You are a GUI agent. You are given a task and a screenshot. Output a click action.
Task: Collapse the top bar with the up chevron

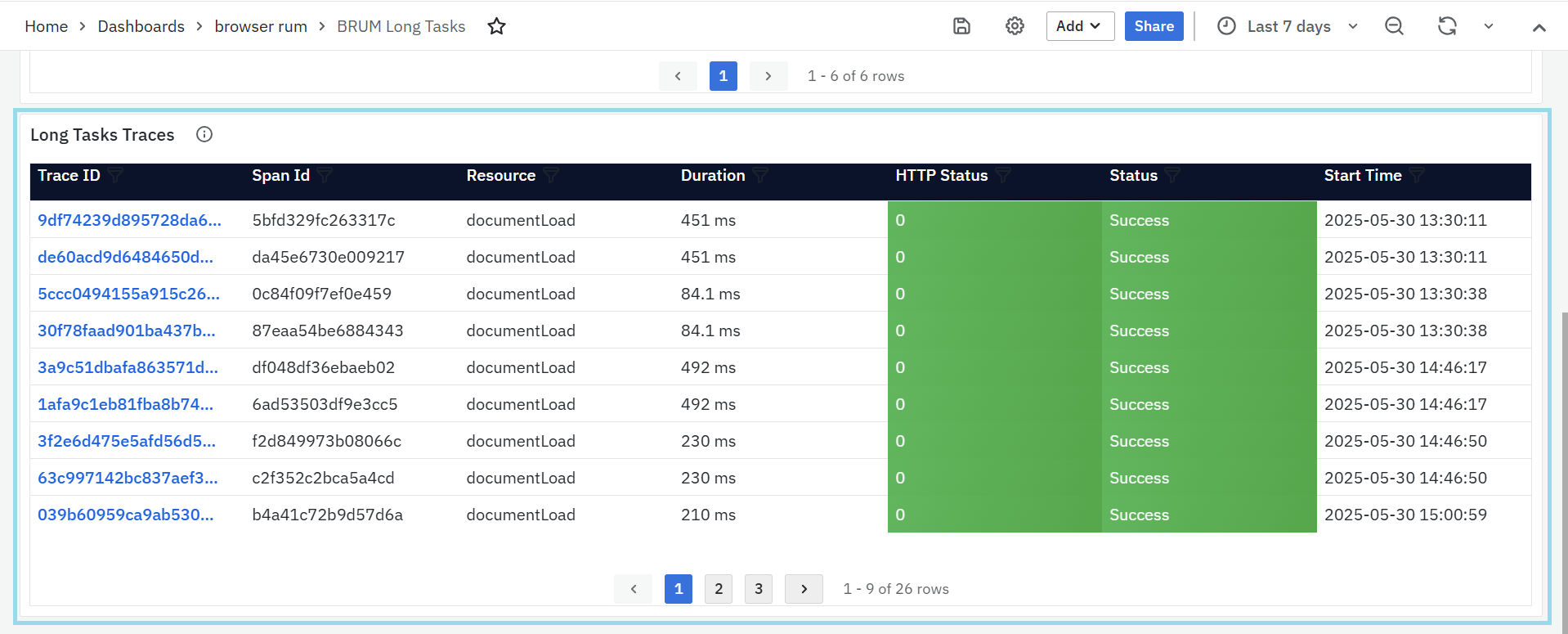coord(1539,27)
